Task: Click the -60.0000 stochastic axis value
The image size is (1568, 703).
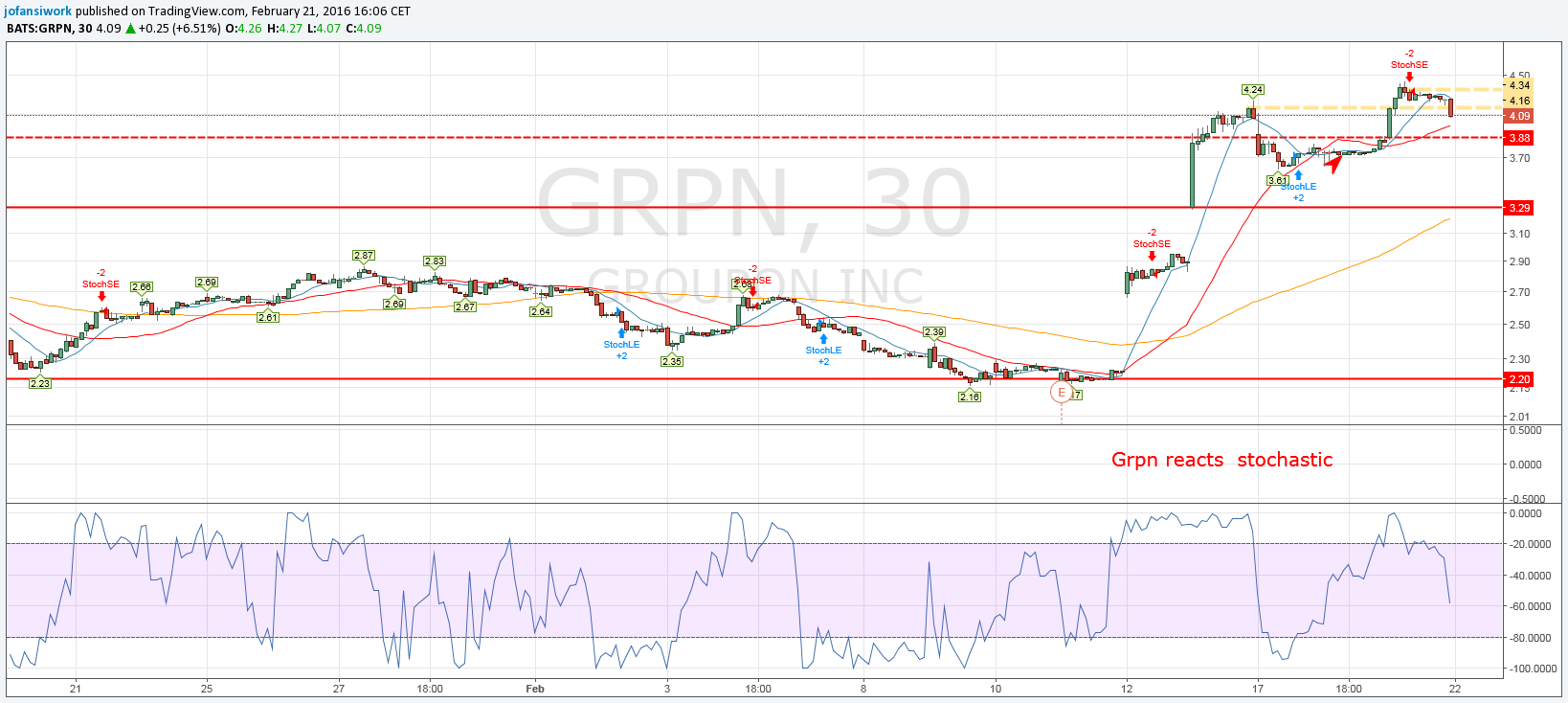Action: pos(1529,606)
